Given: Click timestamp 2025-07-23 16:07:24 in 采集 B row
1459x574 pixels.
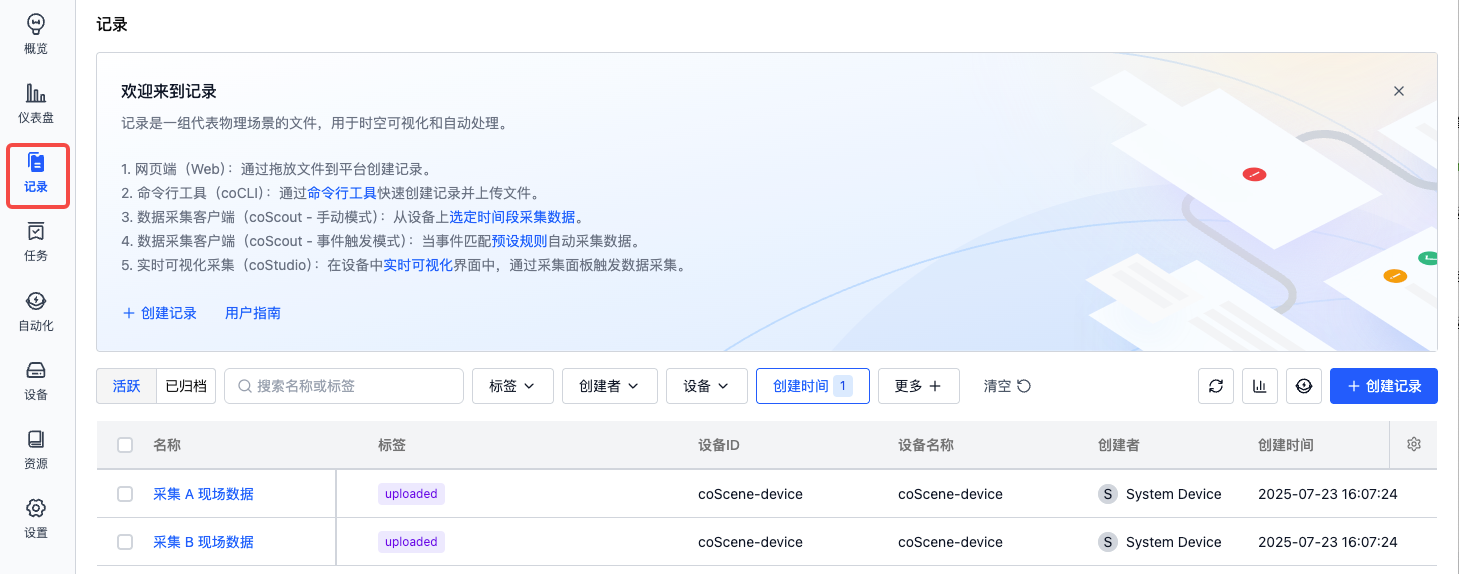Looking at the screenshot, I should (1327, 542).
